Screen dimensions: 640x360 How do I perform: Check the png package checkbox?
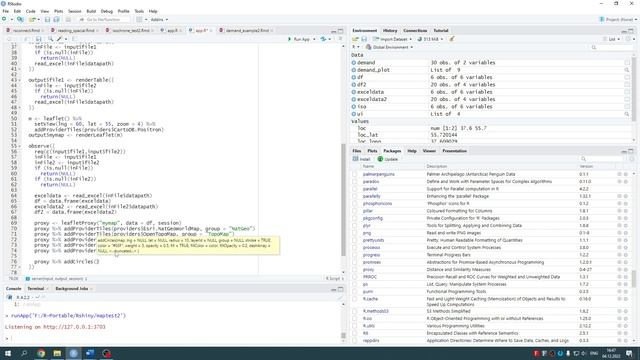click(x=355, y=233)
